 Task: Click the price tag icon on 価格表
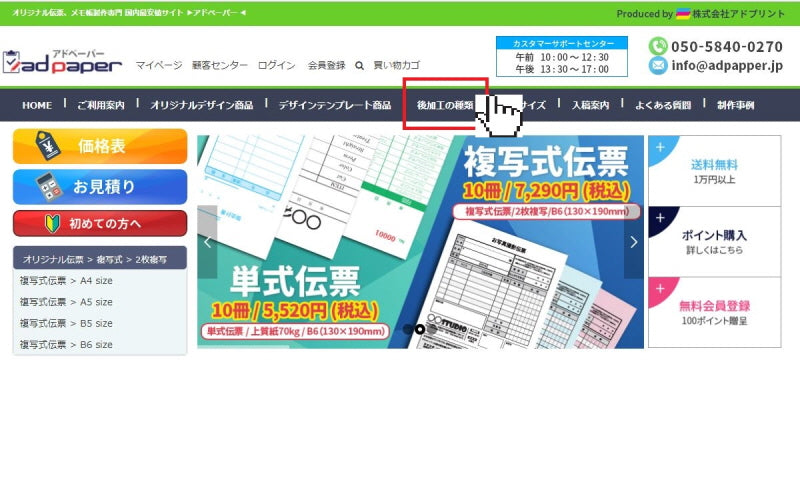coord(48,145)
